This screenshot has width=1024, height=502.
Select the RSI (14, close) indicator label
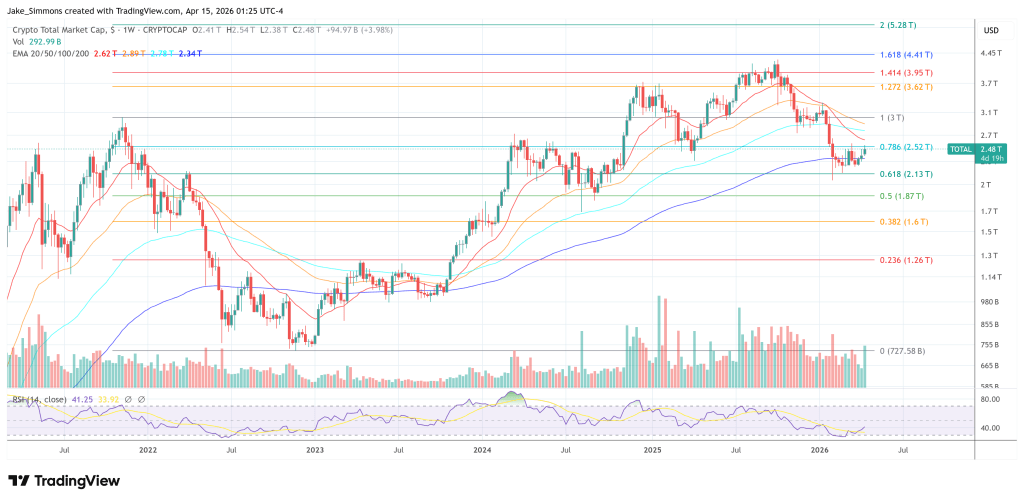[x=42, y=399]
